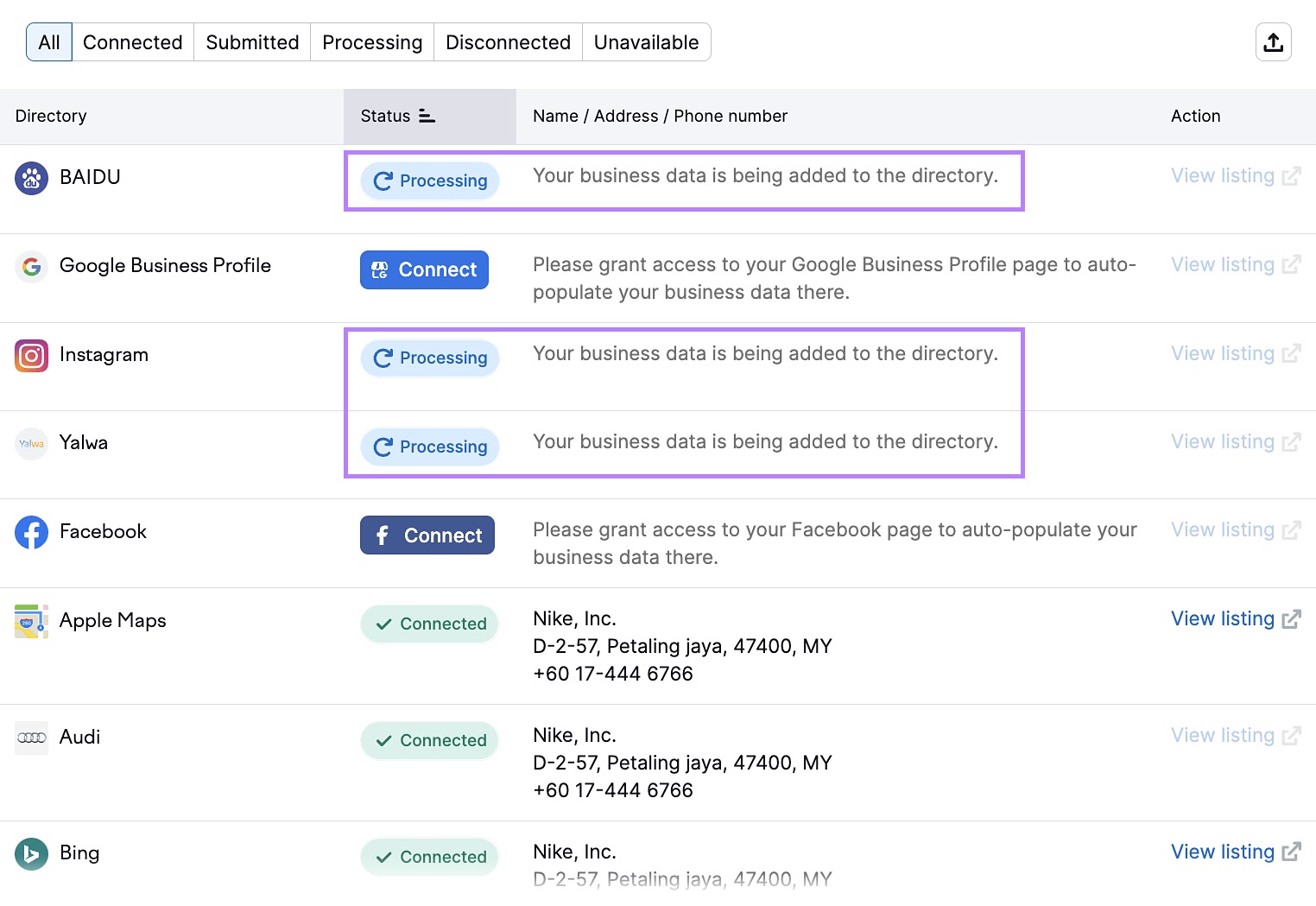Click the Audi rings icon
Viewport: 1316px width, 906px height.
[x=31, y=738]
